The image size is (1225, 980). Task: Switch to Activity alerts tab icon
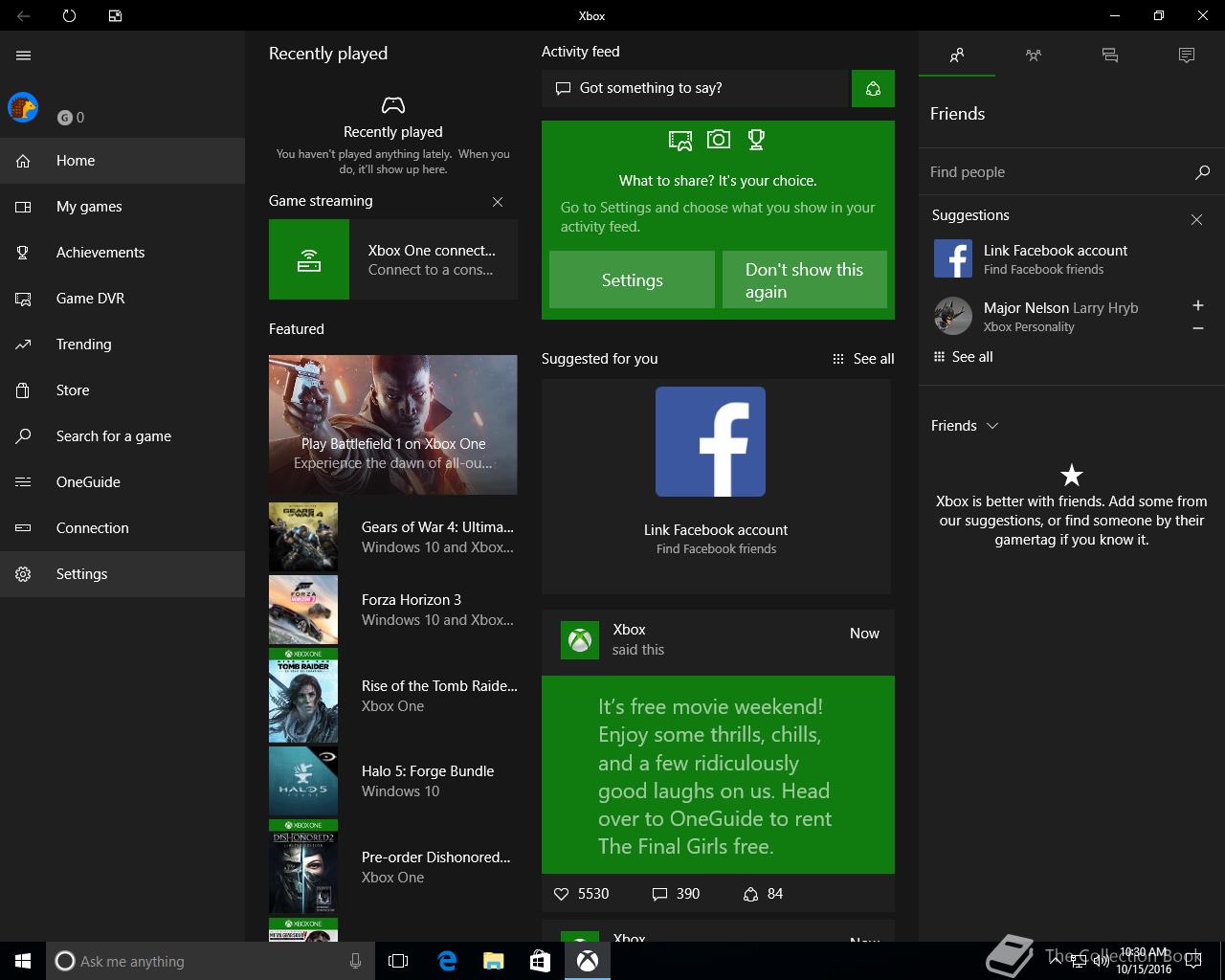point(1187,56)
